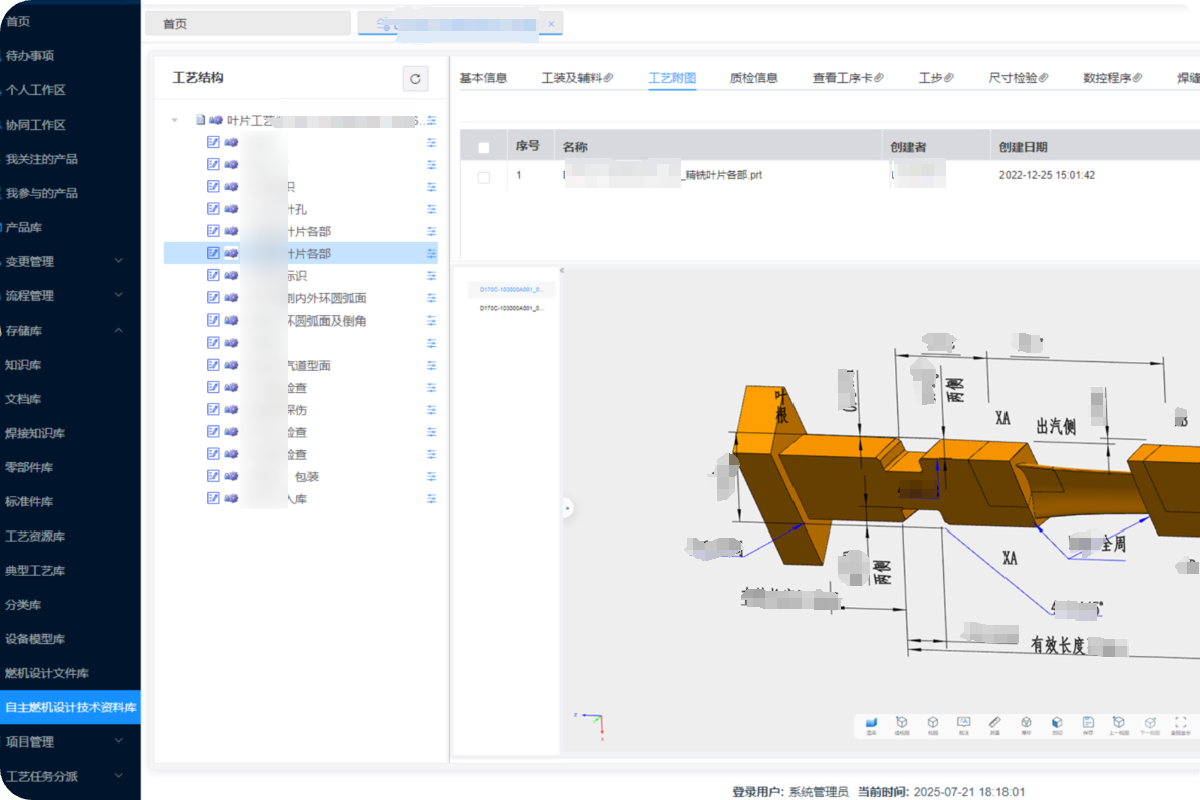The height and width of the screenshot is (800, 1200).
Task: Click the save icon in the viewer toolbar
Action: point(1087,723)
